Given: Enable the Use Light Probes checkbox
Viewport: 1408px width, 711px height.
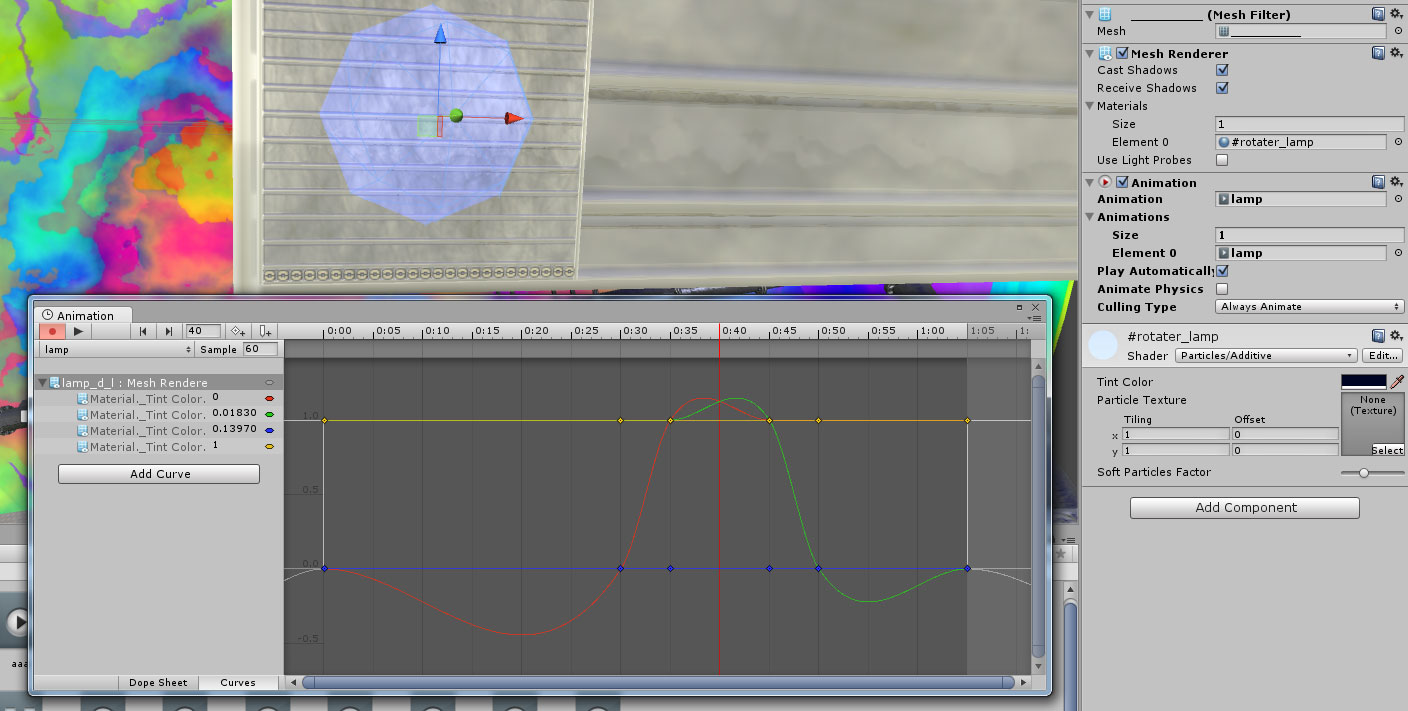Looking at the screenshot, I should coord(1222,160).
